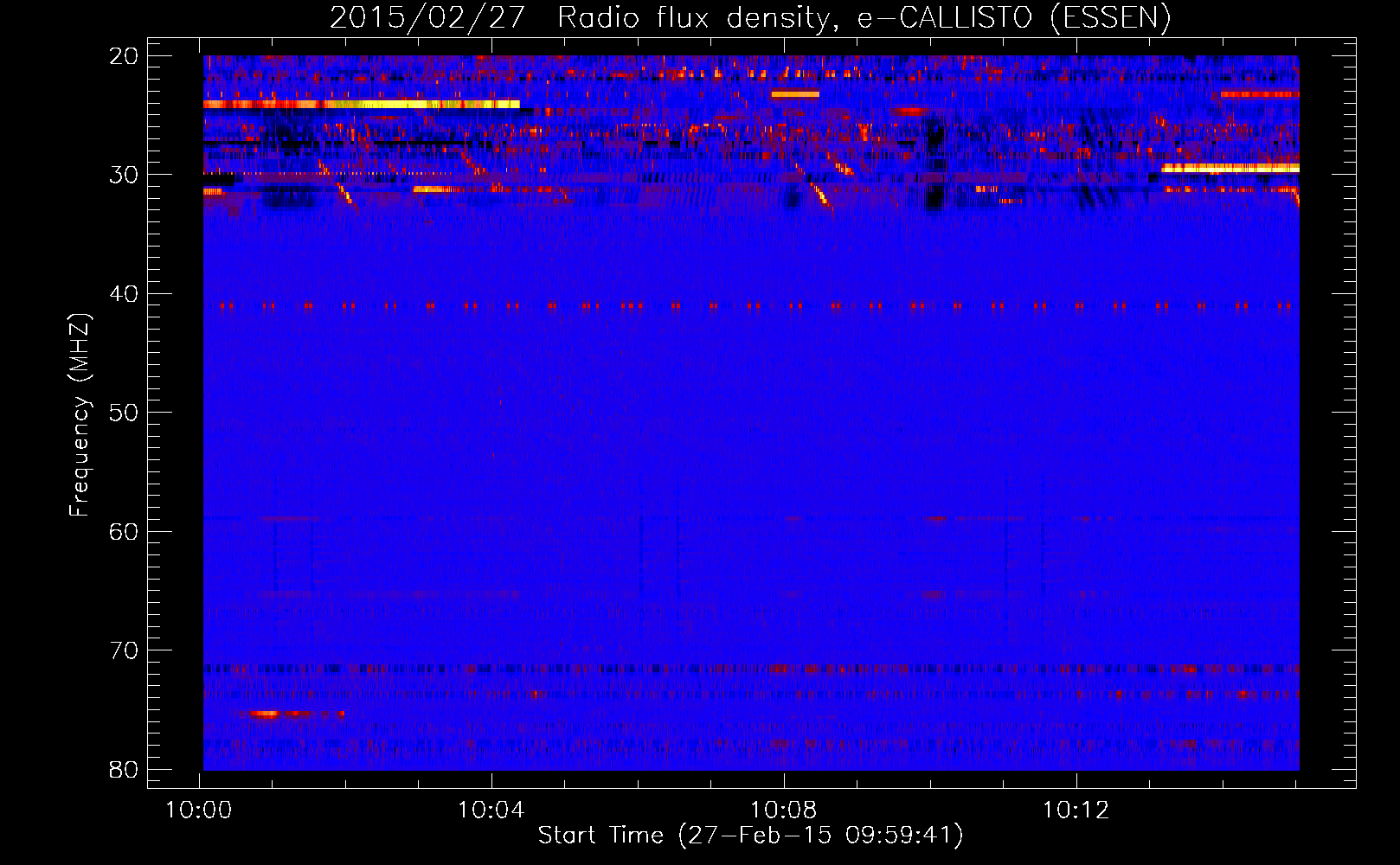Click the bright yellow band just above 30 MHz after 10:12
Screen dimensions: 1400x865
point(1230,169)
